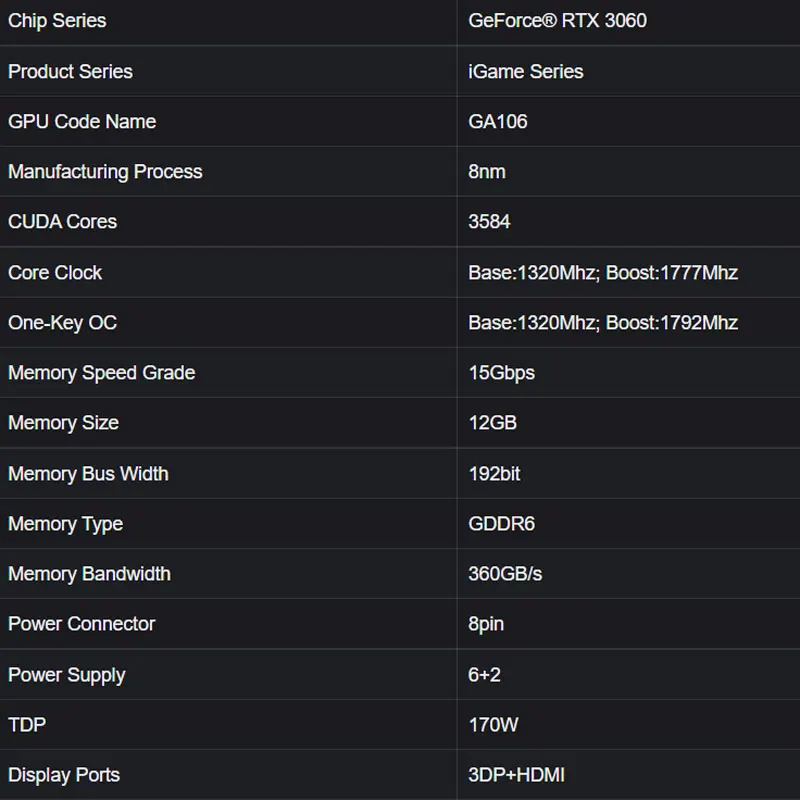Select the 8nm value cell
800x800 pixels.
point(487,172)
